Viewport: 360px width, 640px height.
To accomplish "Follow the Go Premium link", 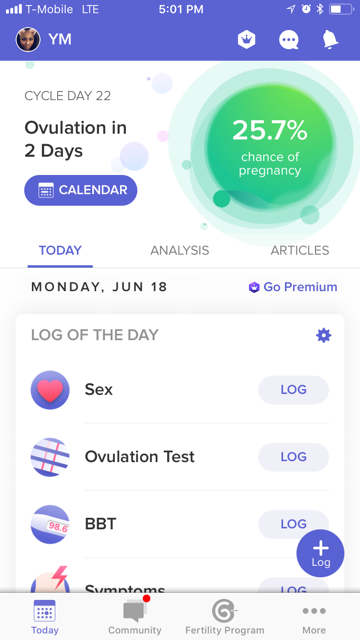I will [x=293, y=287].
